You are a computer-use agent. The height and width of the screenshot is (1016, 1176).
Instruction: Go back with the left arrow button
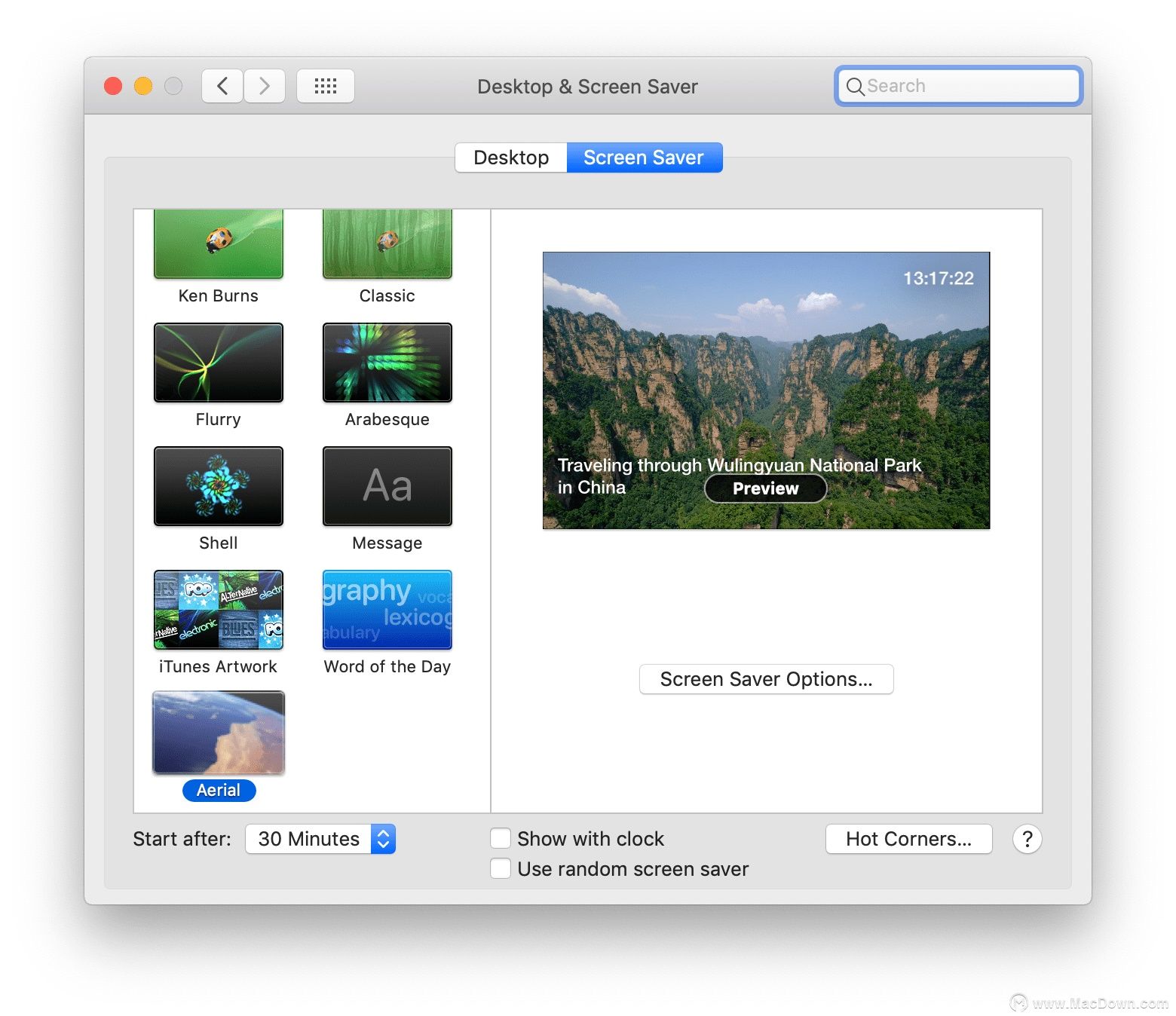coord(222,86)
